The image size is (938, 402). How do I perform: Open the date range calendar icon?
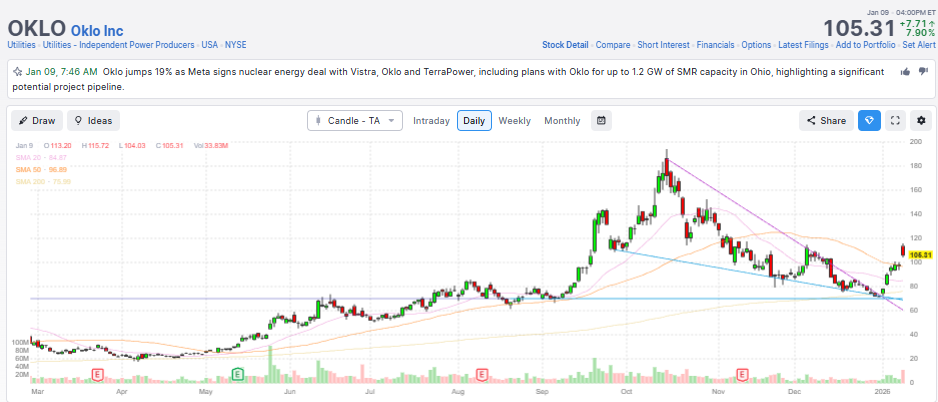[601, 120]
